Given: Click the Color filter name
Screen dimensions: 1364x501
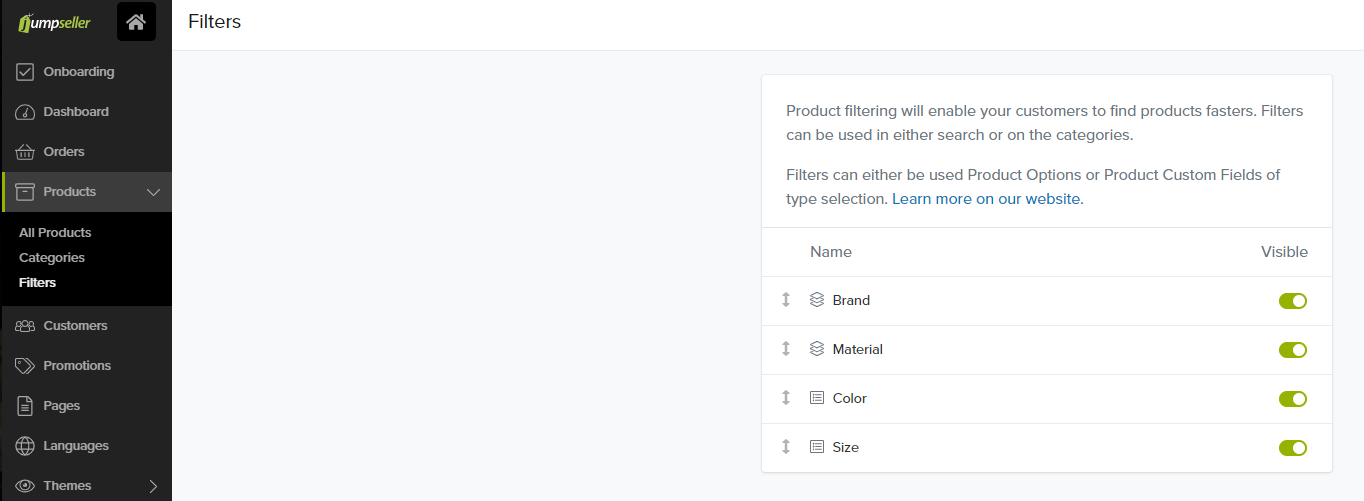Looking at the screenshot, I should pos(850,398).
